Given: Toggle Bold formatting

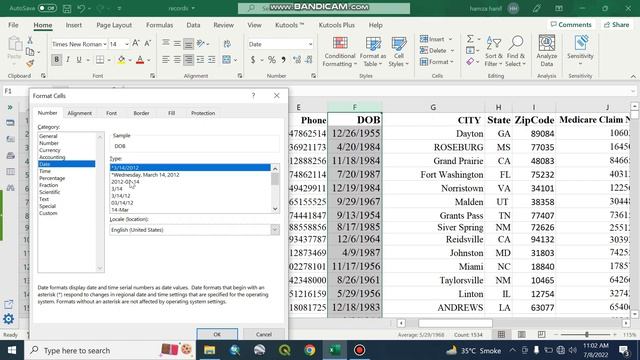Looking at the screenshot, I should pos(56,60).
